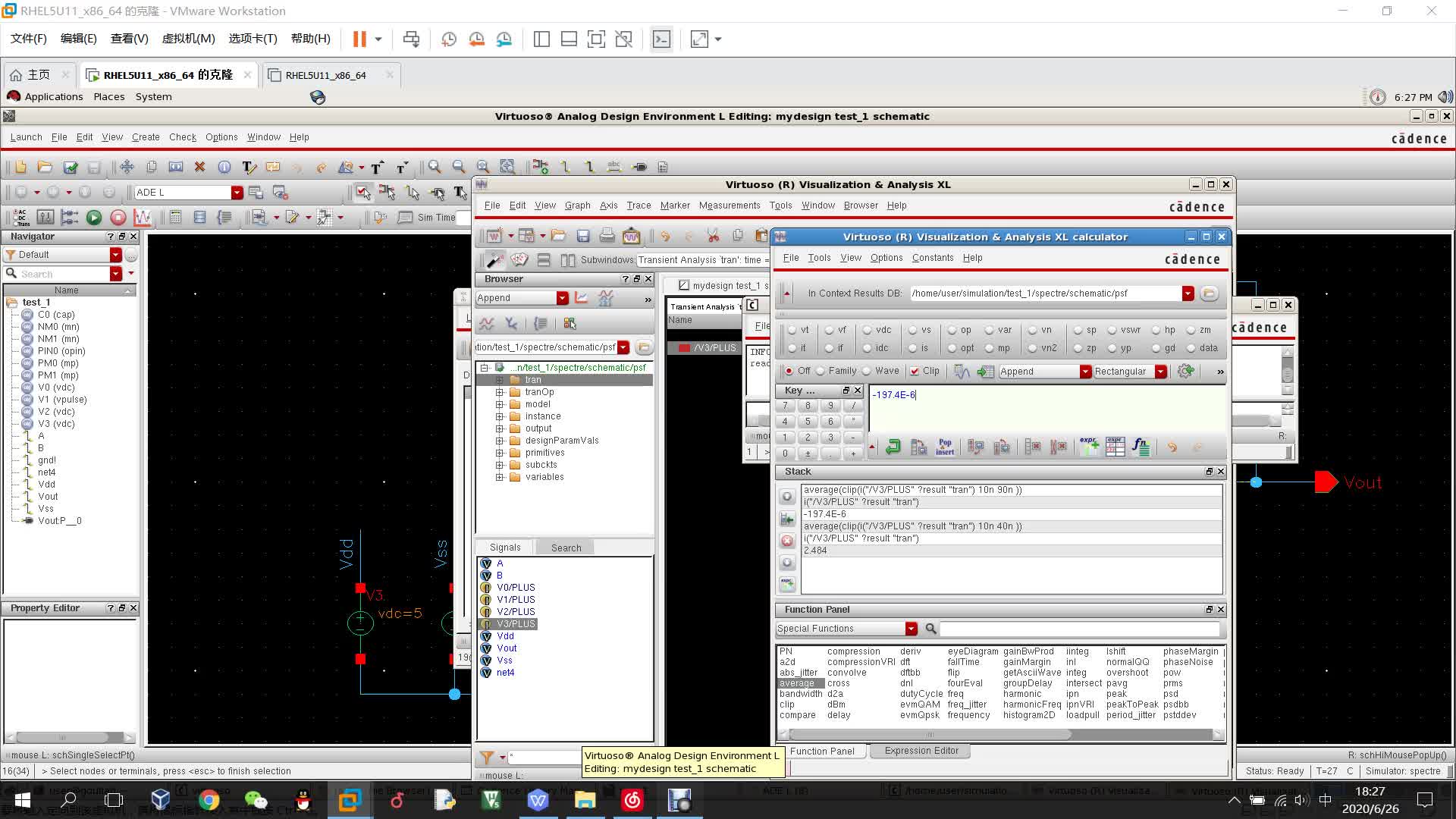Click the send to table icon in calculator

[x=985, y=371]
